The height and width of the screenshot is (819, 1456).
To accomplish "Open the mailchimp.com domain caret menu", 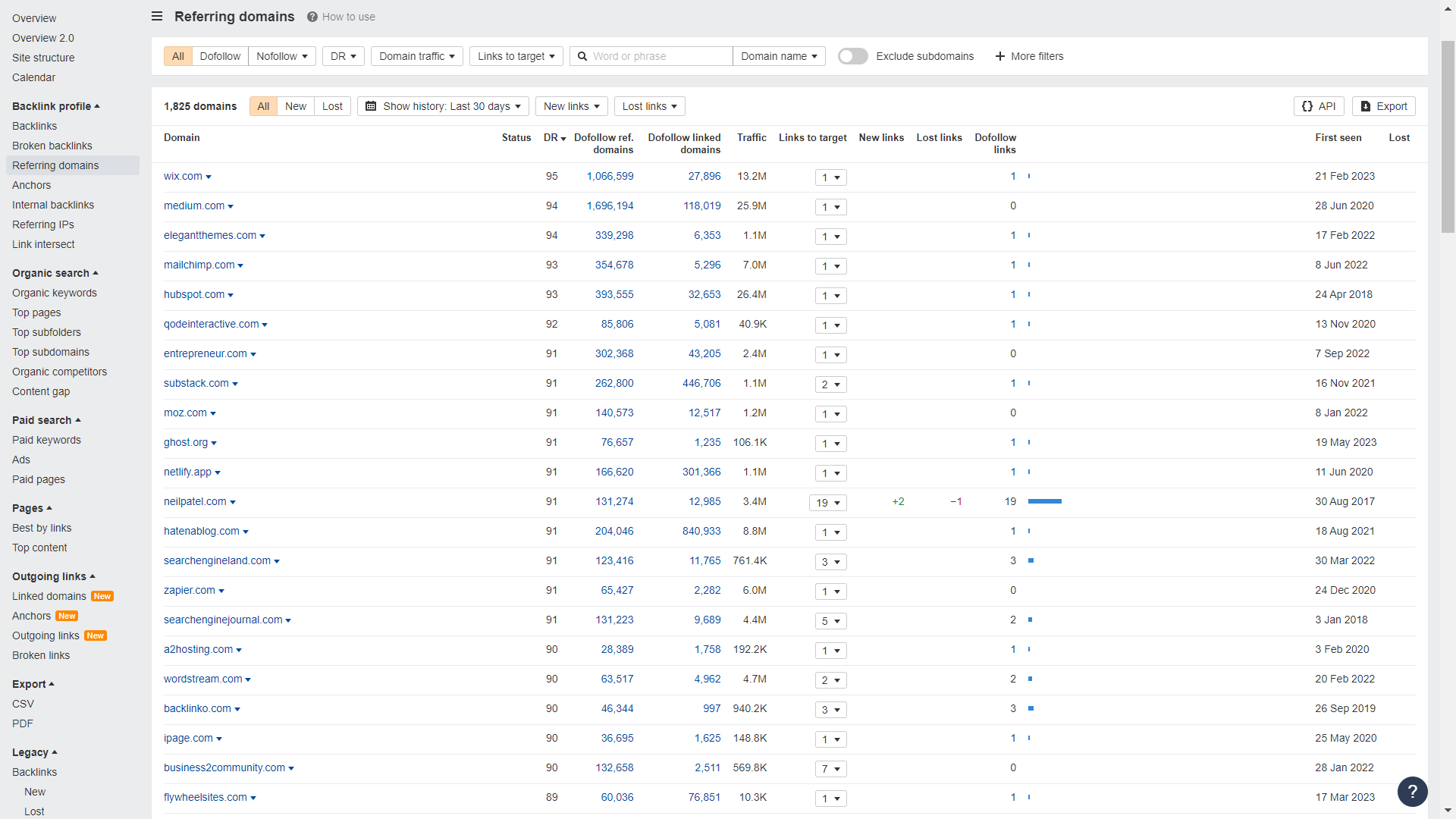I will pos(240,266).
